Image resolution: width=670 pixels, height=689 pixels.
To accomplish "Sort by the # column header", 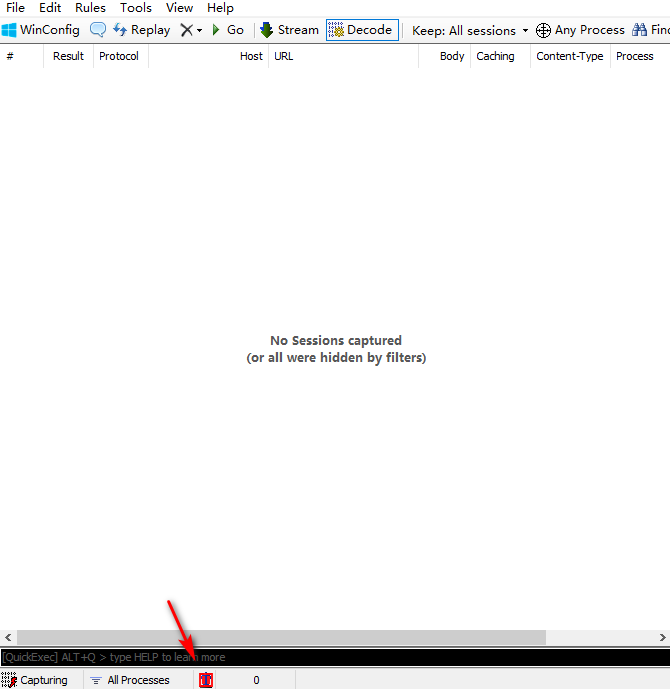I will coord(22,56).
